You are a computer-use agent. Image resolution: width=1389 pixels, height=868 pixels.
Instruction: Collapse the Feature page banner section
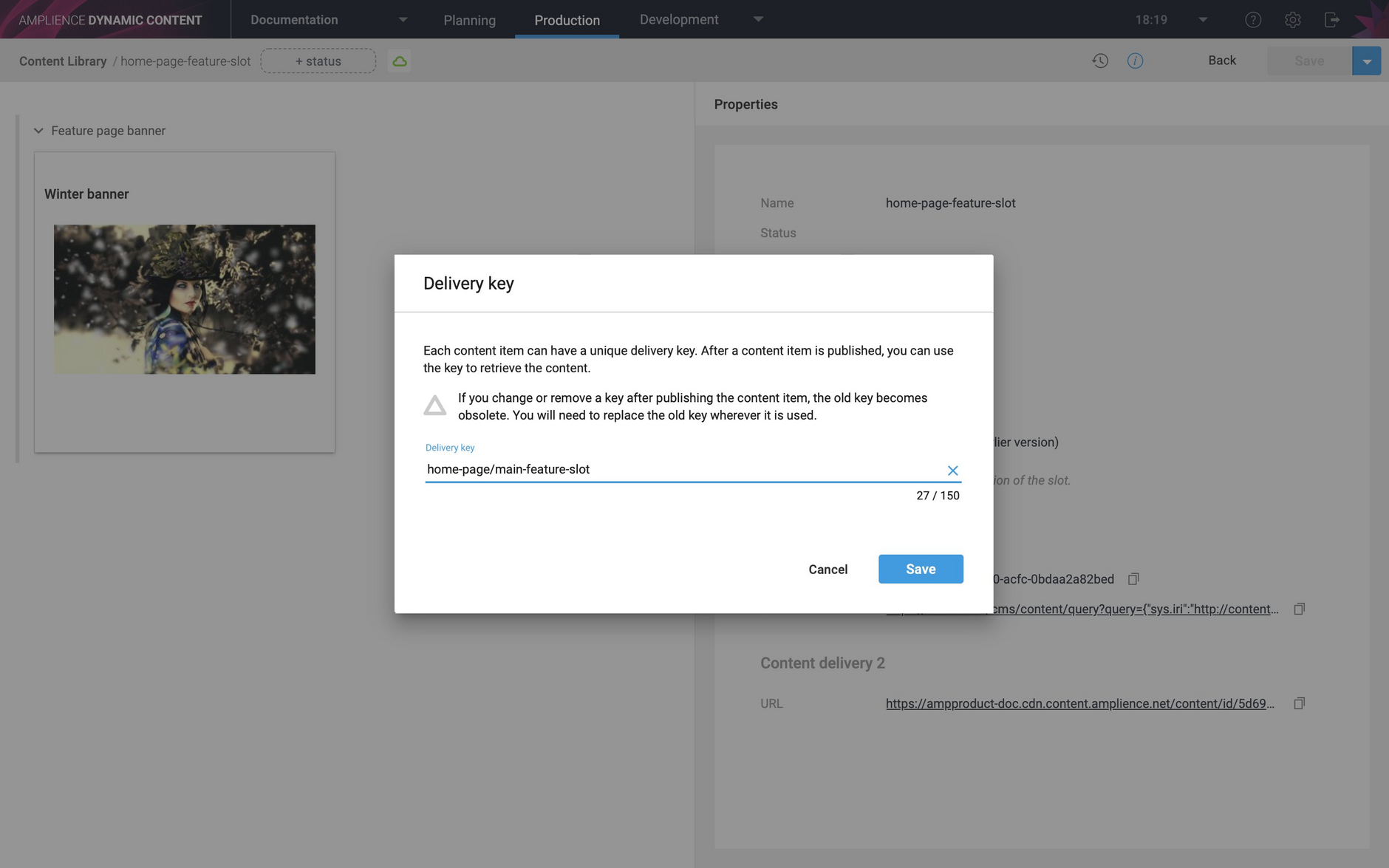click(38, 130)
